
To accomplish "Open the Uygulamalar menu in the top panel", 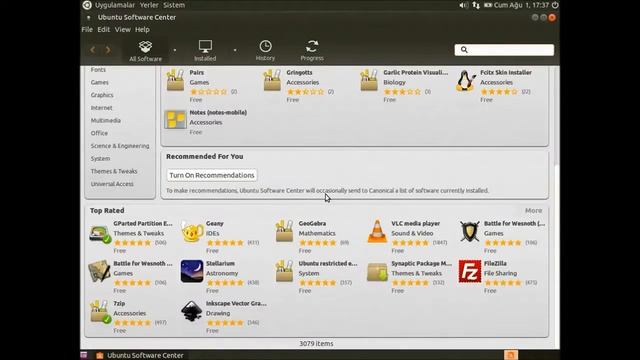I will pyautogui.click(x=115, y=5).
